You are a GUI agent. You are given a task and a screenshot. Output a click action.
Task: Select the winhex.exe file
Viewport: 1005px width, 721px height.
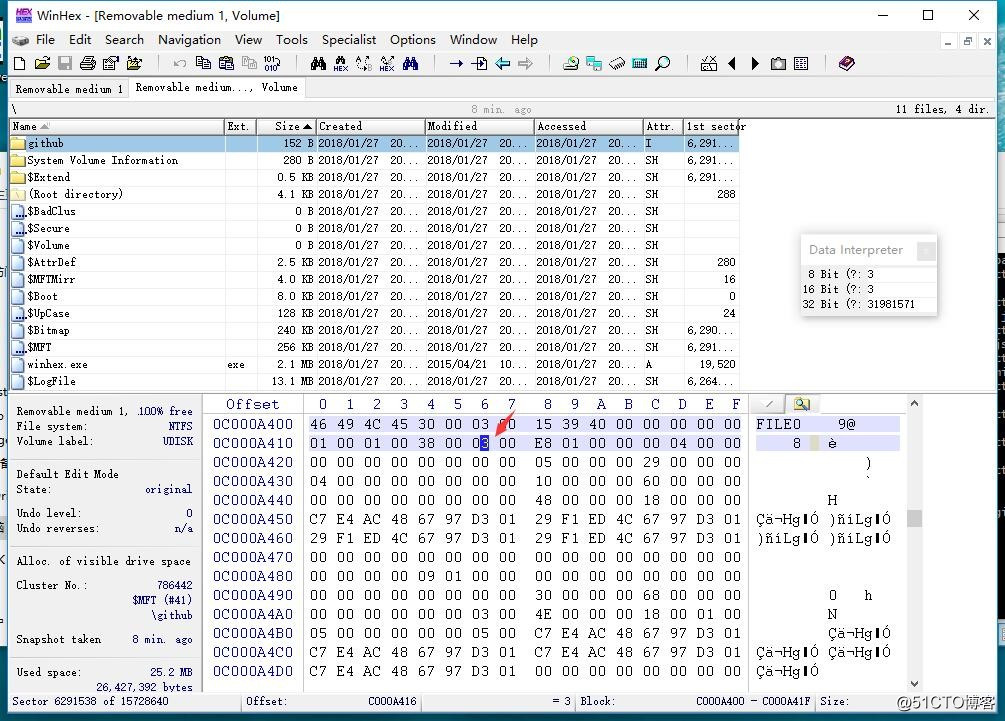374,364
